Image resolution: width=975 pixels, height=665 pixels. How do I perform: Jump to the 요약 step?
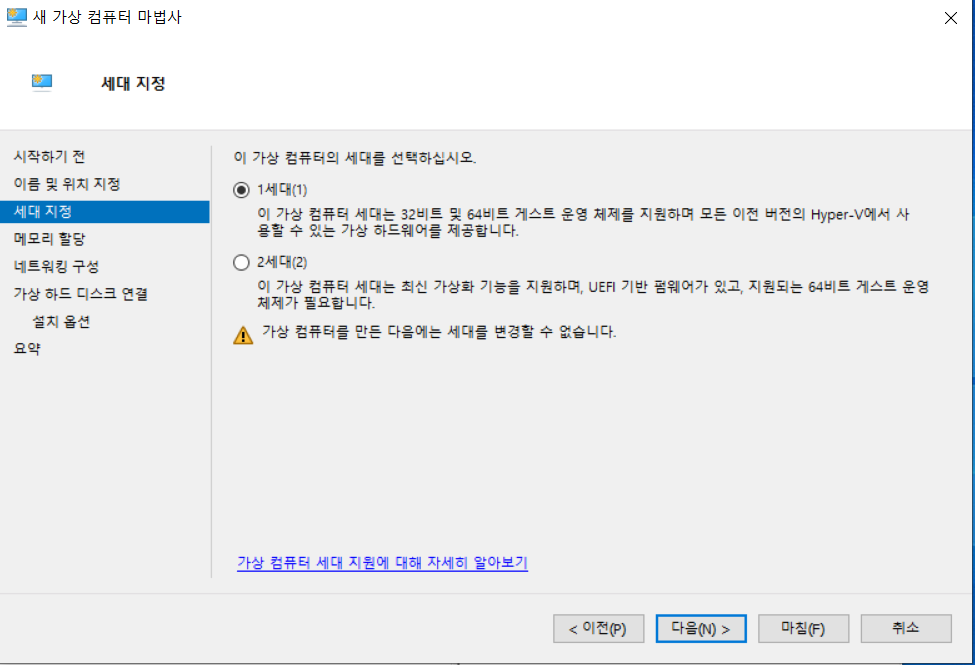point(27,348)
